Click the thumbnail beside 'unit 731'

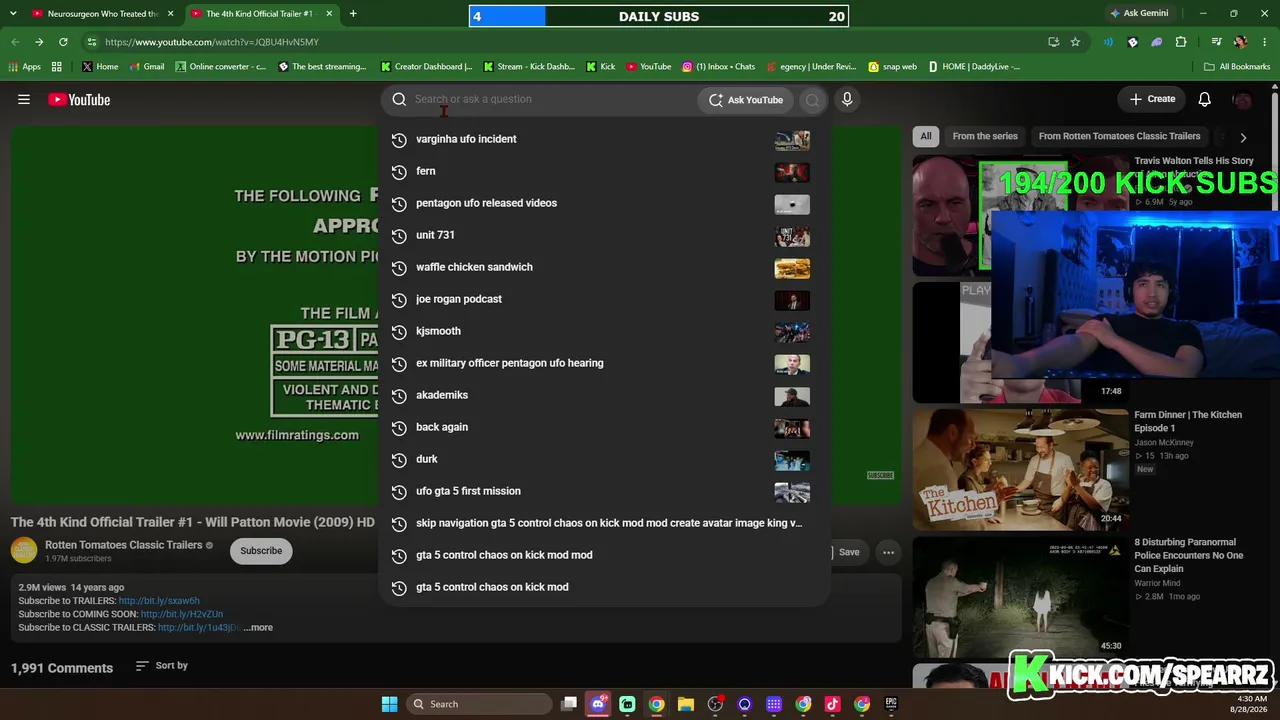tap(792, 236)
